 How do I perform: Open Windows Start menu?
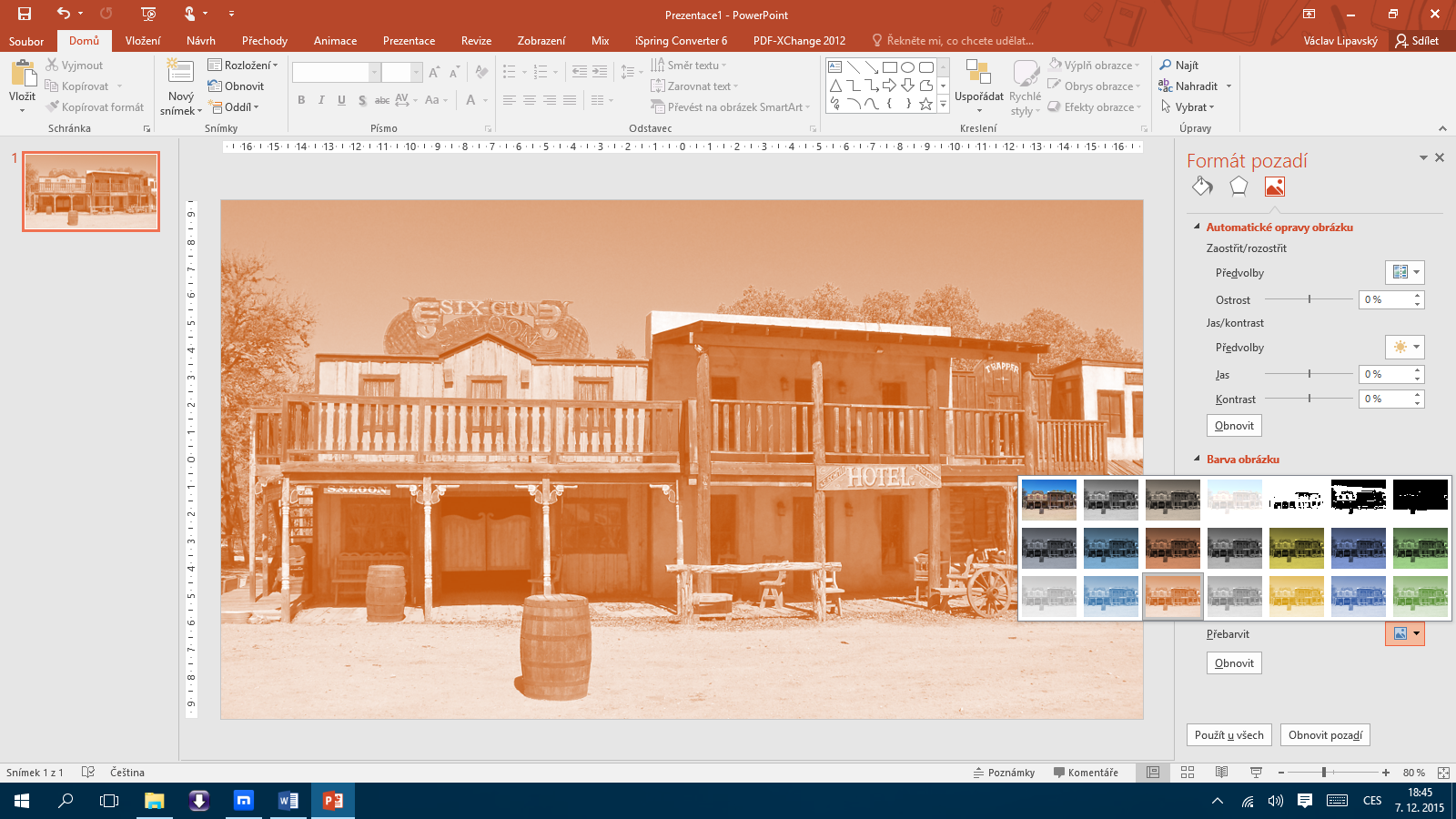pos(22,801)
